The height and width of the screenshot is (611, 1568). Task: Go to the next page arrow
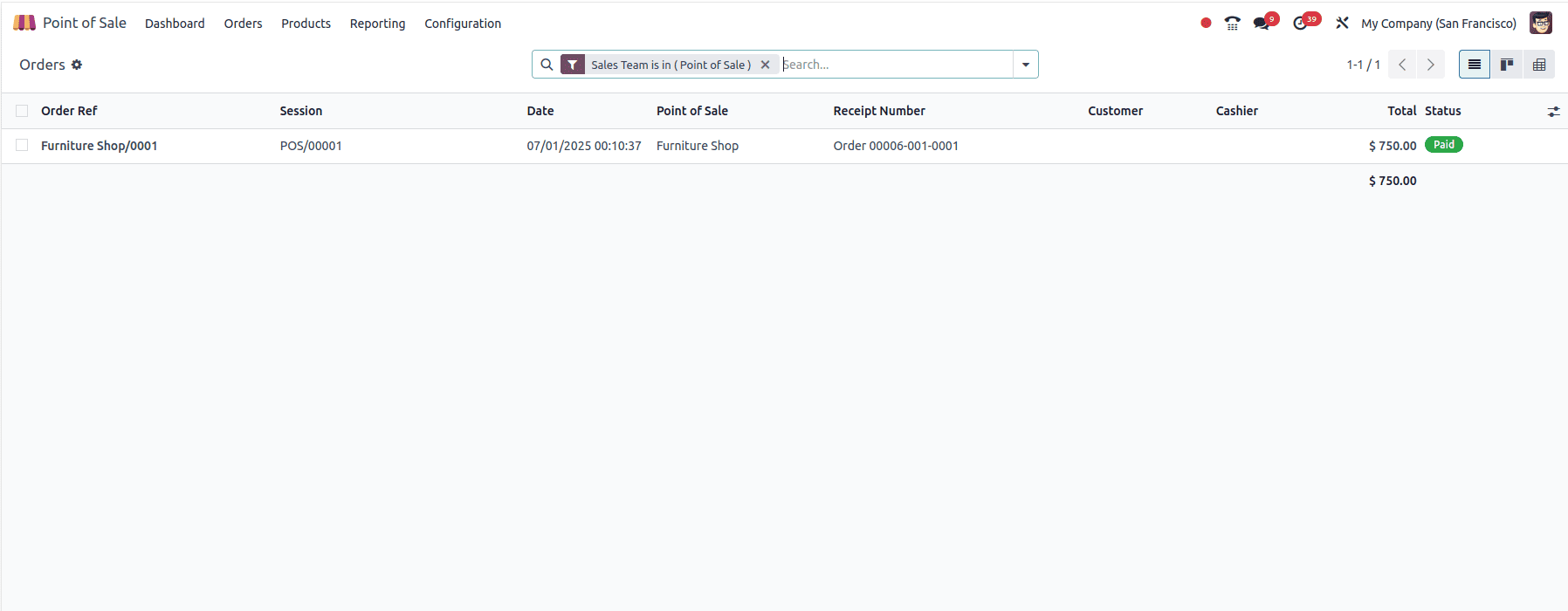pos(1430,65)
